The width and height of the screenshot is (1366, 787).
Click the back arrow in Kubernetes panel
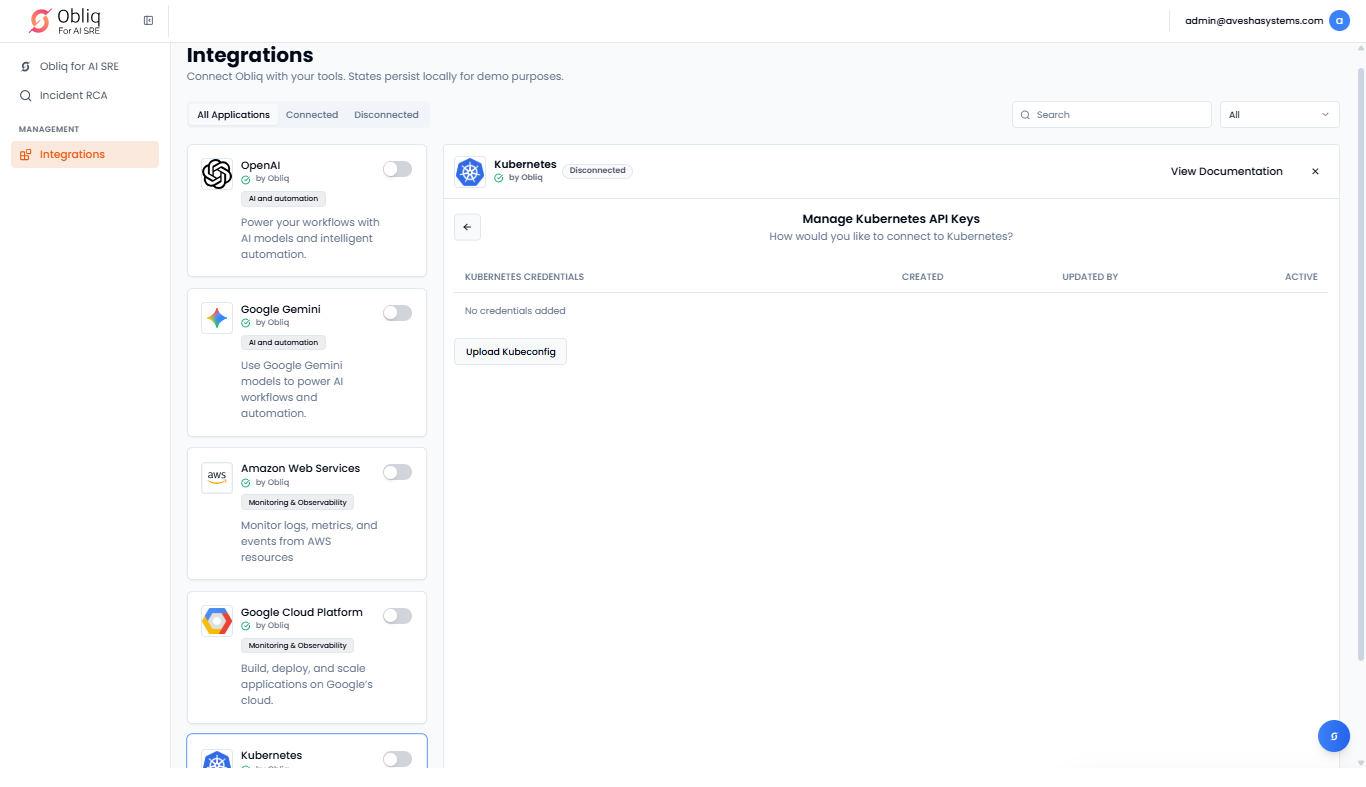tap(467, 227)
